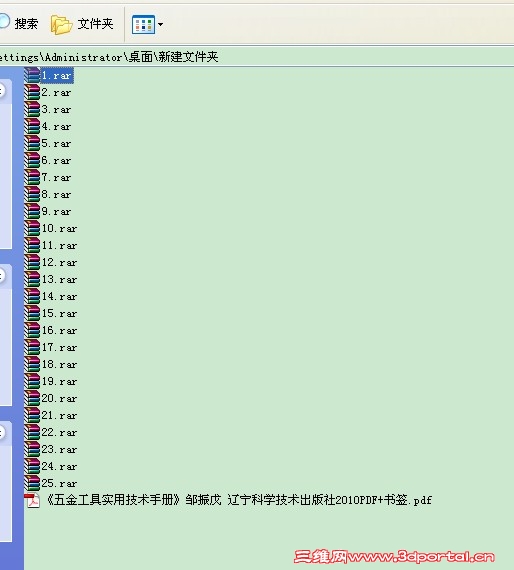This screenshot has height=570, width=514.
Task: Select the file name 22.rar
Action: [59, 433]
